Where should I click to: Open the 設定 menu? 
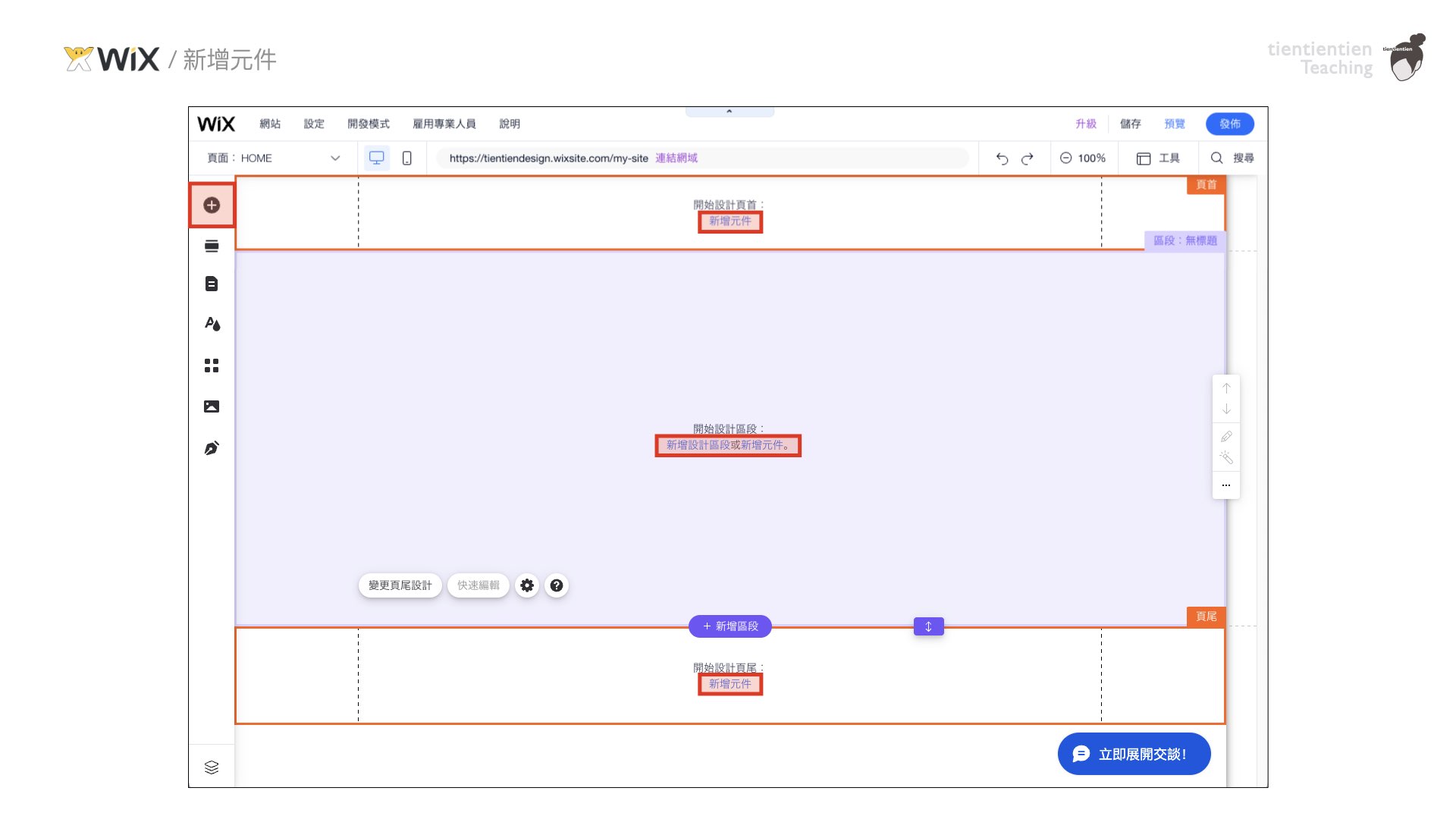314,124
